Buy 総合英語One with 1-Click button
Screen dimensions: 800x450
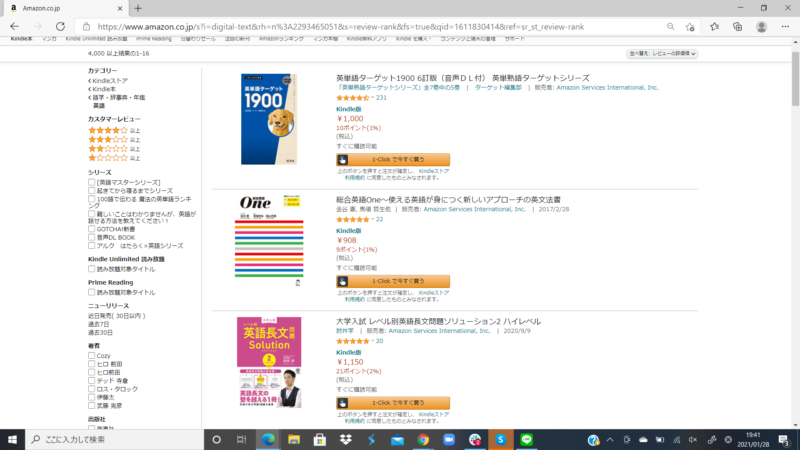[393, 281]
